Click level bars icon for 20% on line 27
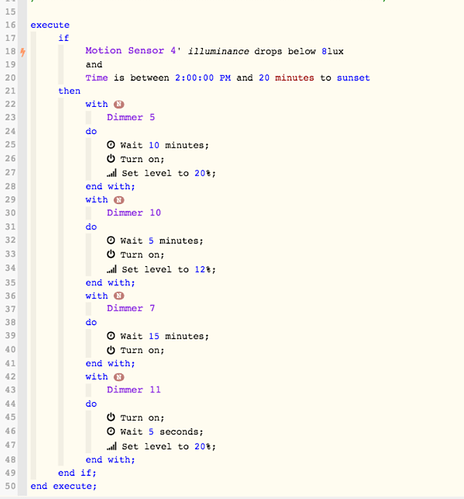The width and height of the screenshot is (464, 499). [112, 173]
